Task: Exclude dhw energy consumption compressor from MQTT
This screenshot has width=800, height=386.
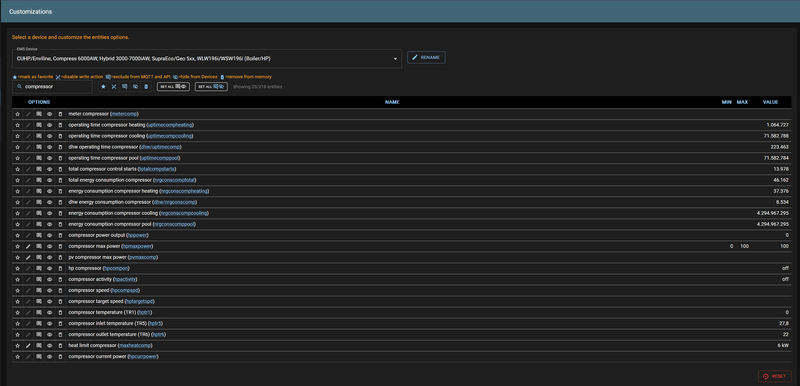Action: click(x=39, y=202)
